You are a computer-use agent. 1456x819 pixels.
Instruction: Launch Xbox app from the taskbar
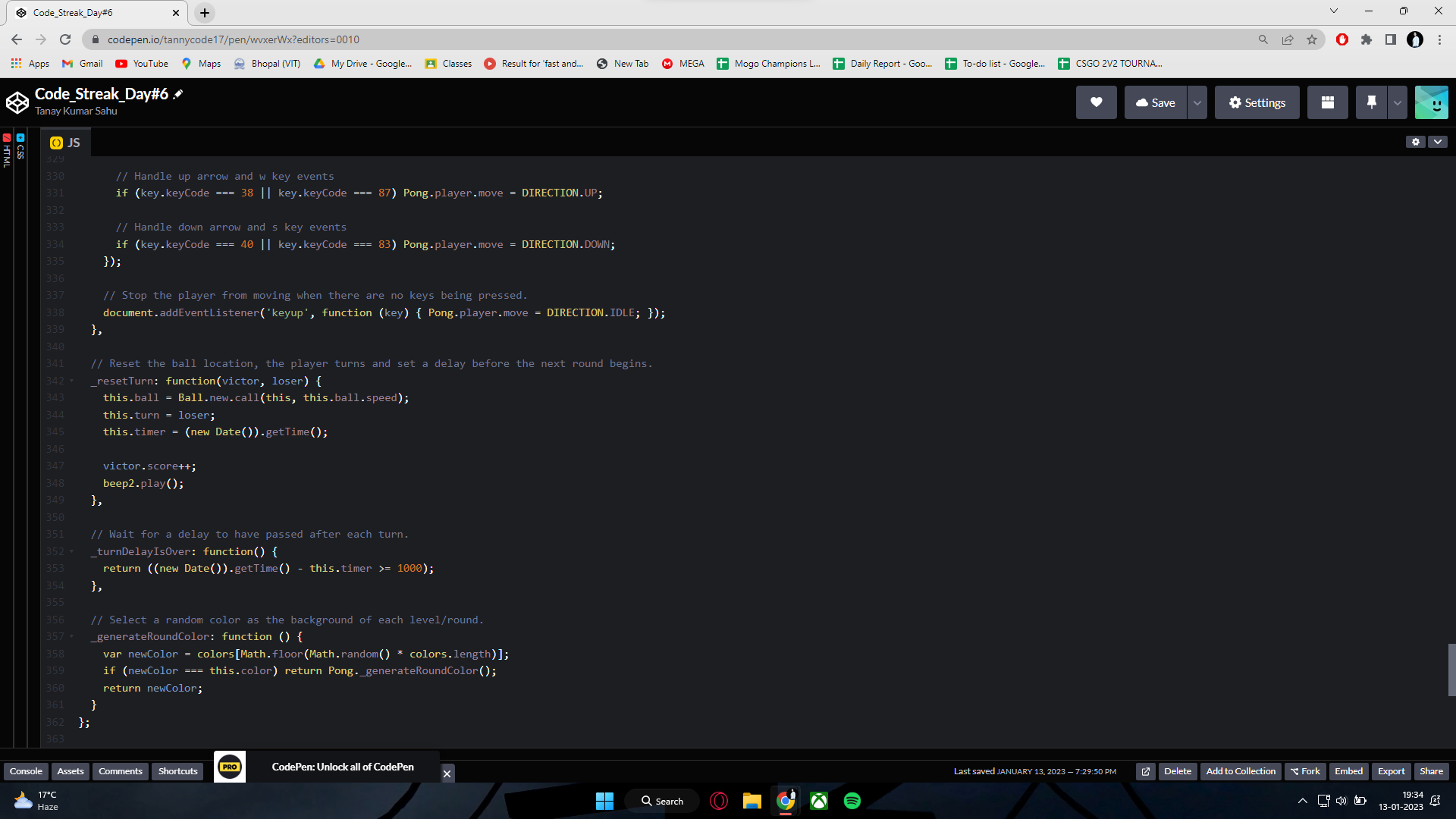click(x=819, y=800)
